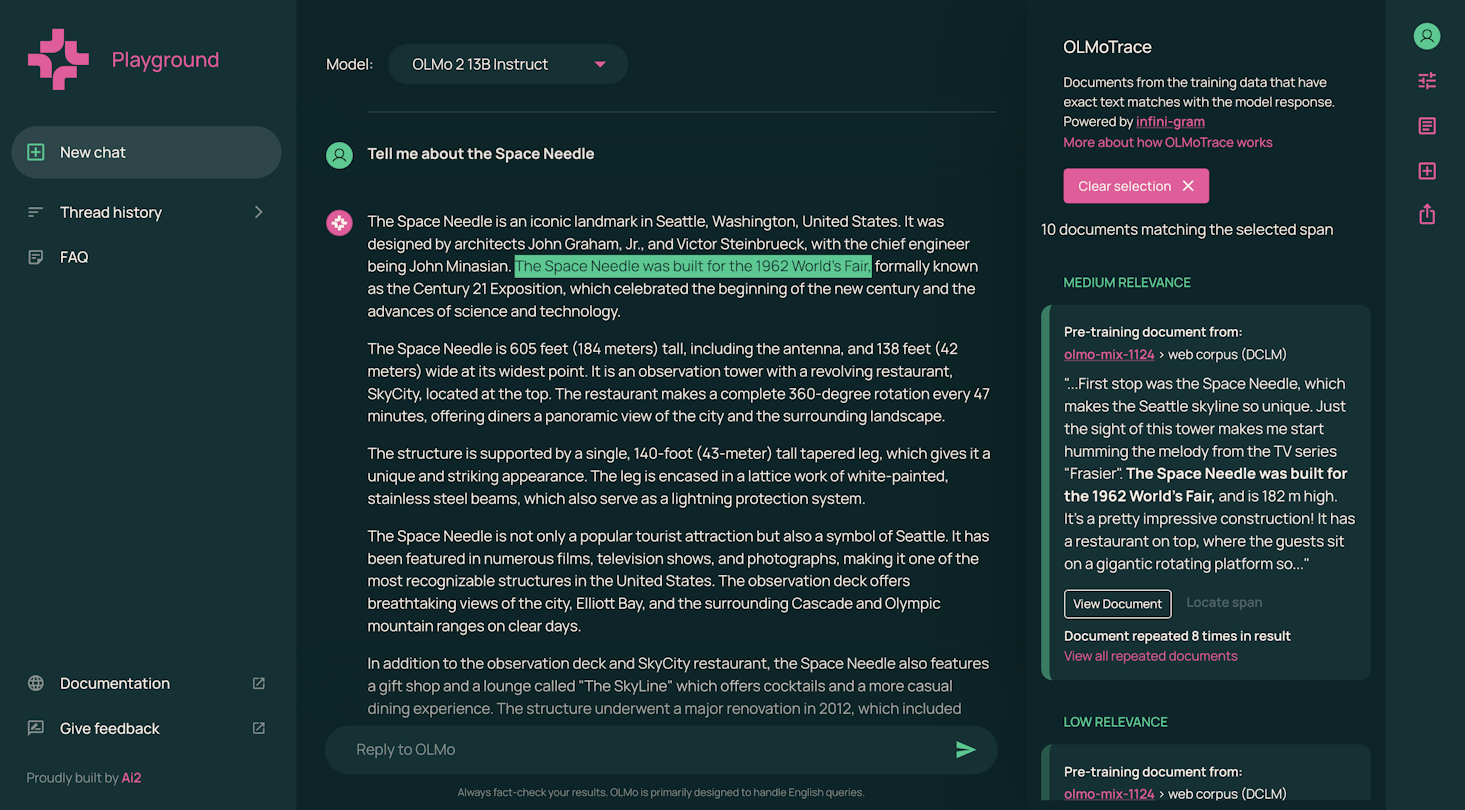Open the OLMoTrace documents panel icon
Screen dimensions: 1465x810
[x=1427, y=126]
